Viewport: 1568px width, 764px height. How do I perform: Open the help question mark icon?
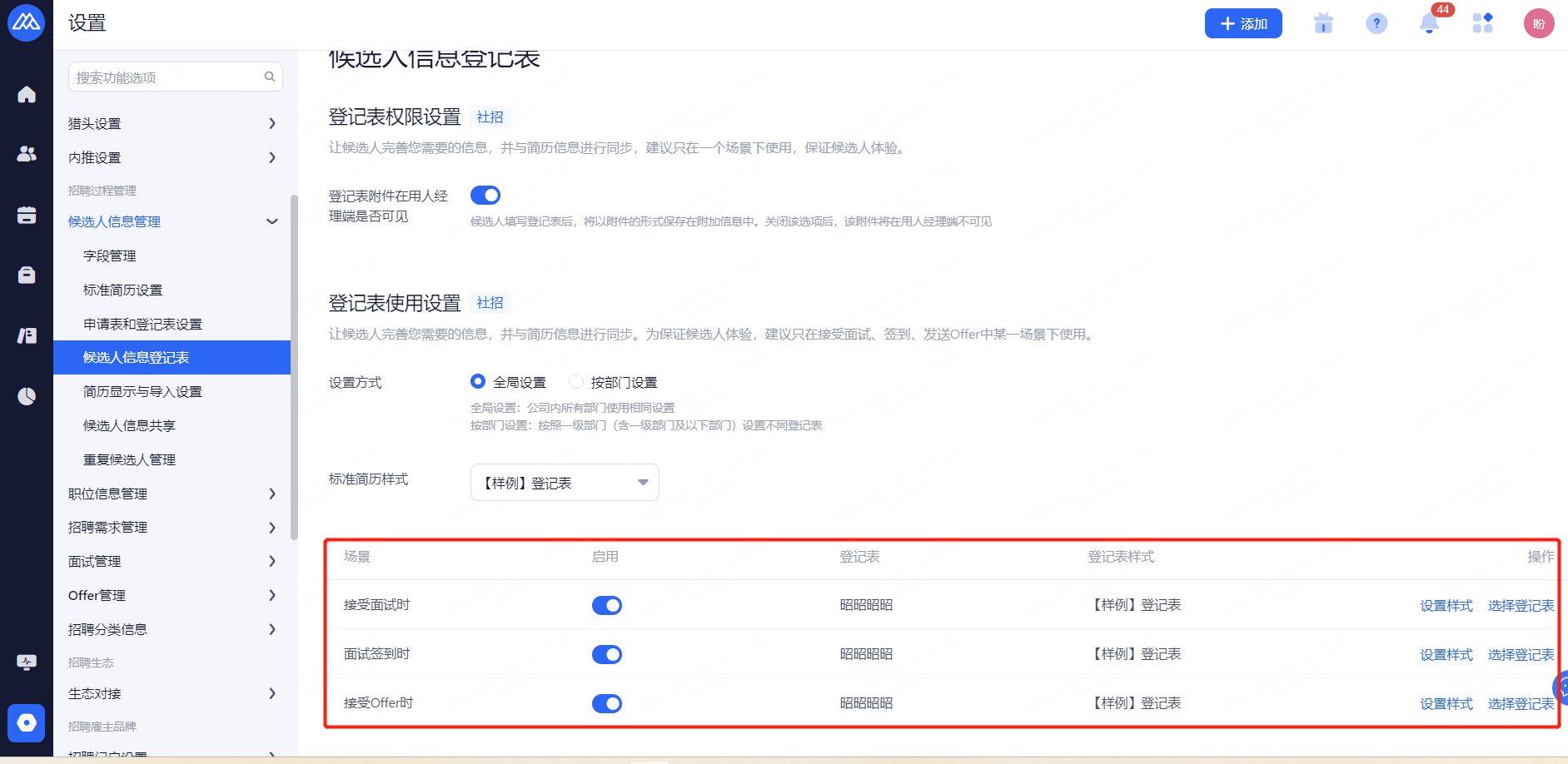point(1376,23)
